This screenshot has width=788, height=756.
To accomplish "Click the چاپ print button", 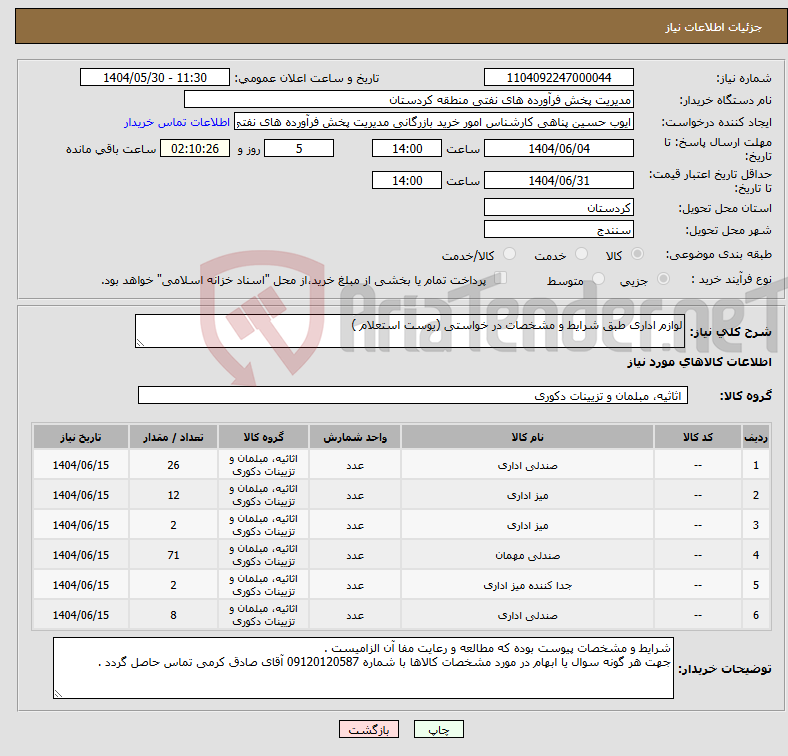I will tap(439, 729).
